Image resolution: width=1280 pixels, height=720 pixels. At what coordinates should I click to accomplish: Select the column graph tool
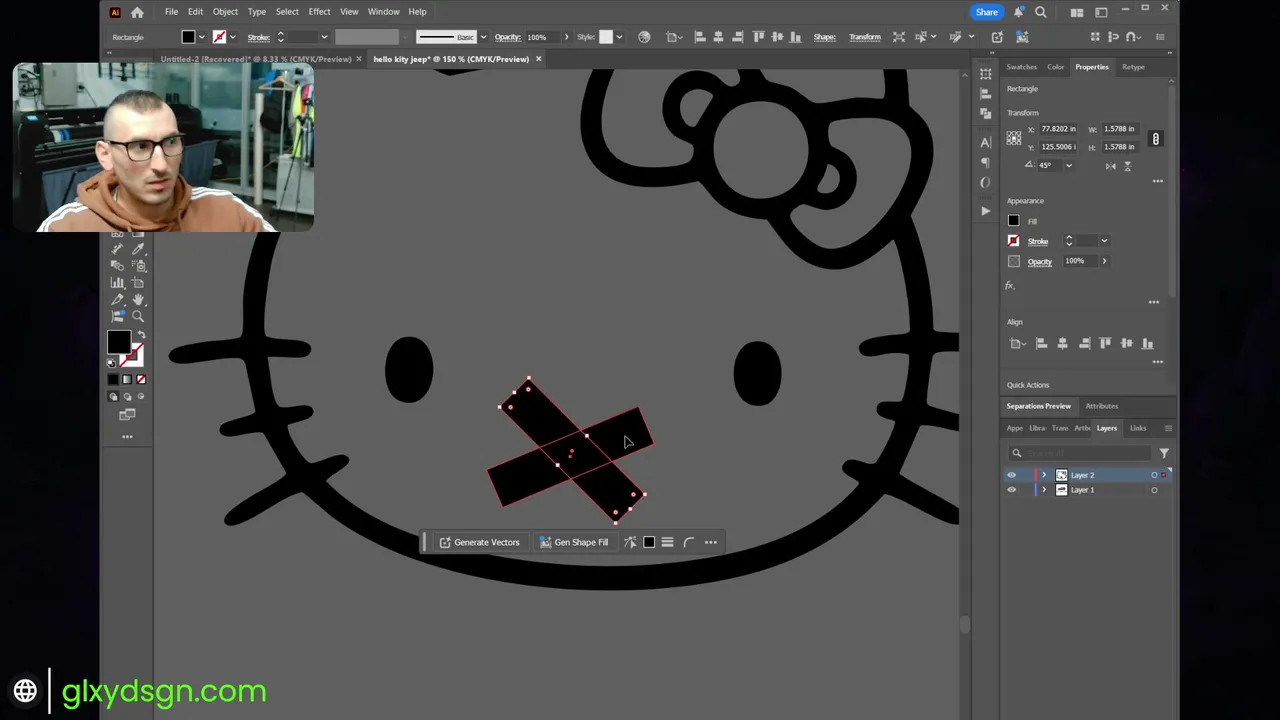[x=117, y=283]
